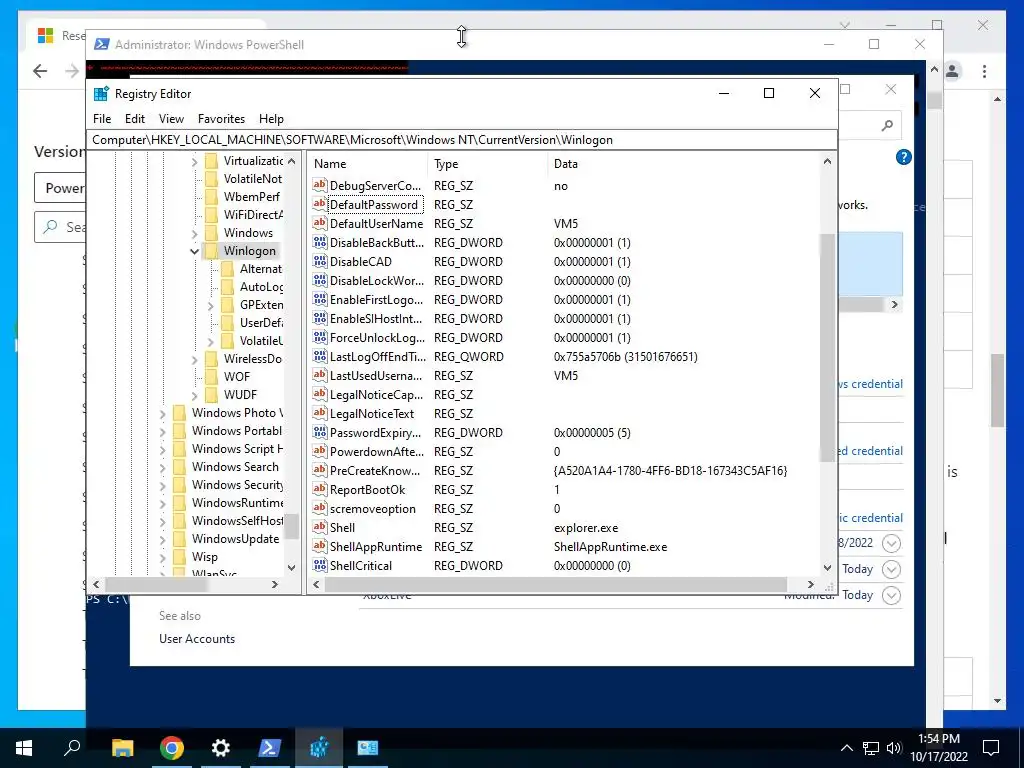
Task: Open File Explorer from the taskbar
Action: [122, 748]
